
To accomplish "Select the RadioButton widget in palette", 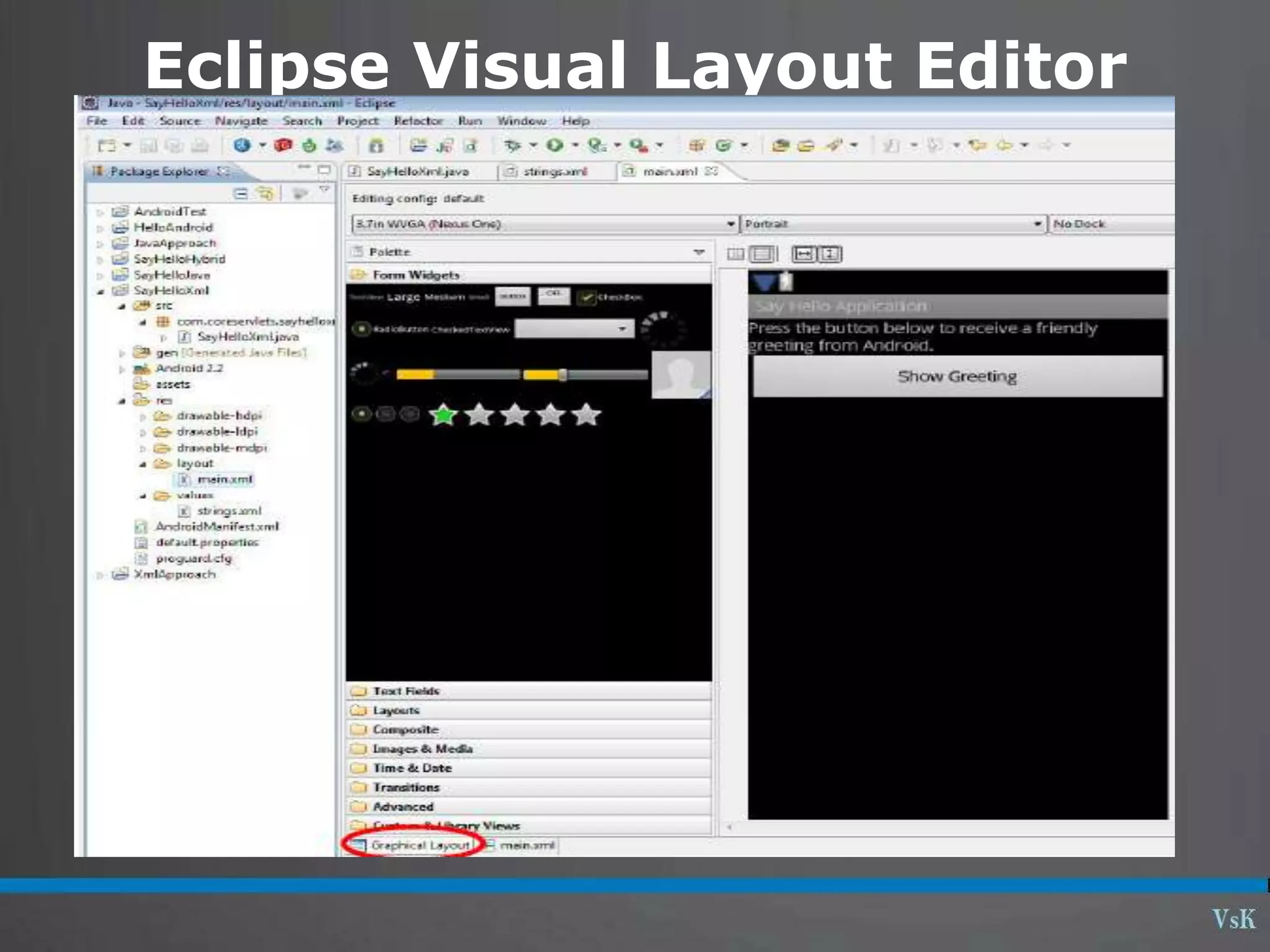I will pos(391,329).
